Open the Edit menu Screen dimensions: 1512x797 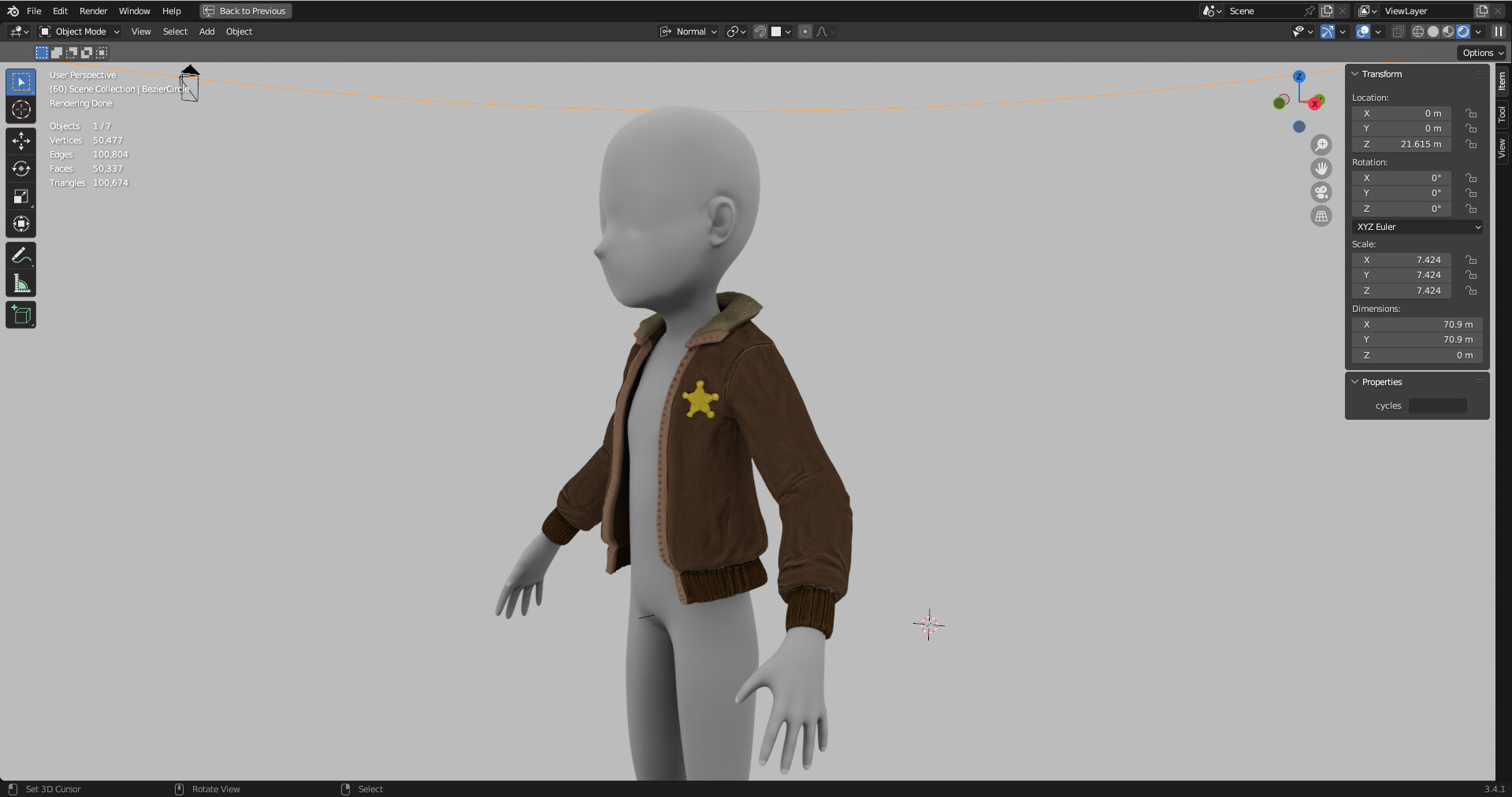click(x=60, y=11)
